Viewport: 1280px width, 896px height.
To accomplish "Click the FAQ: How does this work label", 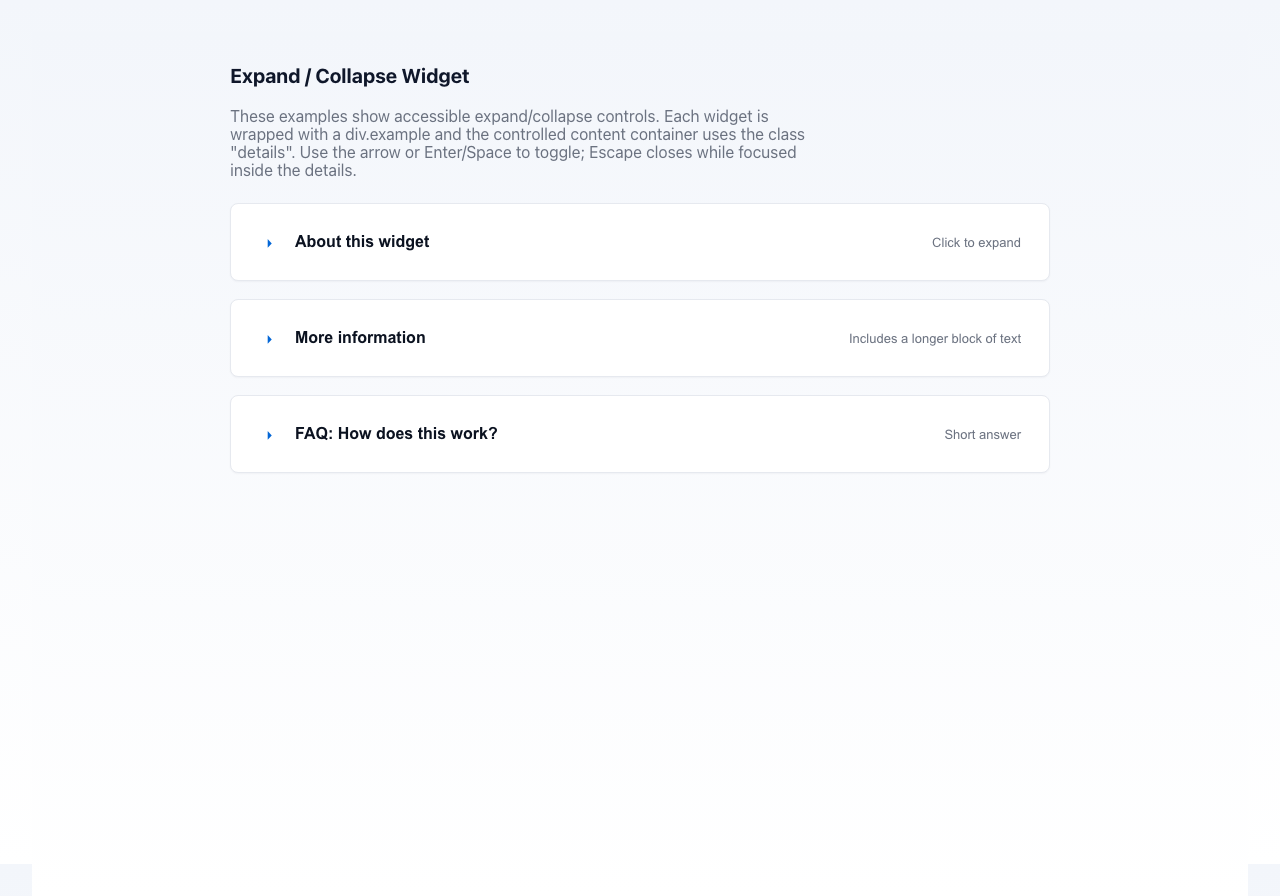I will tap(396, 434).
